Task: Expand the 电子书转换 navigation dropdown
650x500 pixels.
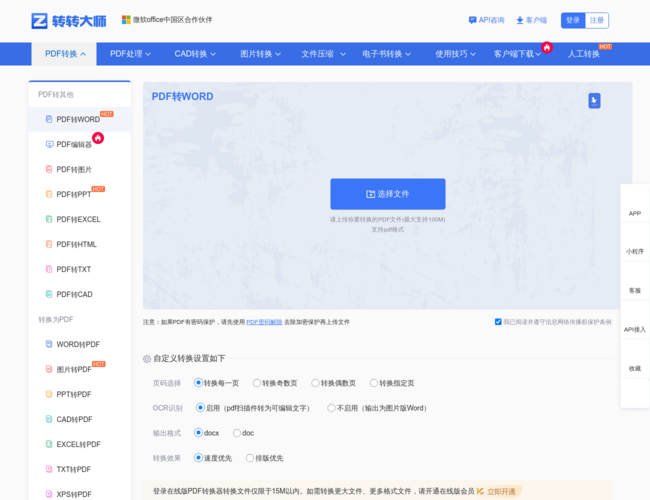Action: point(387,54)
